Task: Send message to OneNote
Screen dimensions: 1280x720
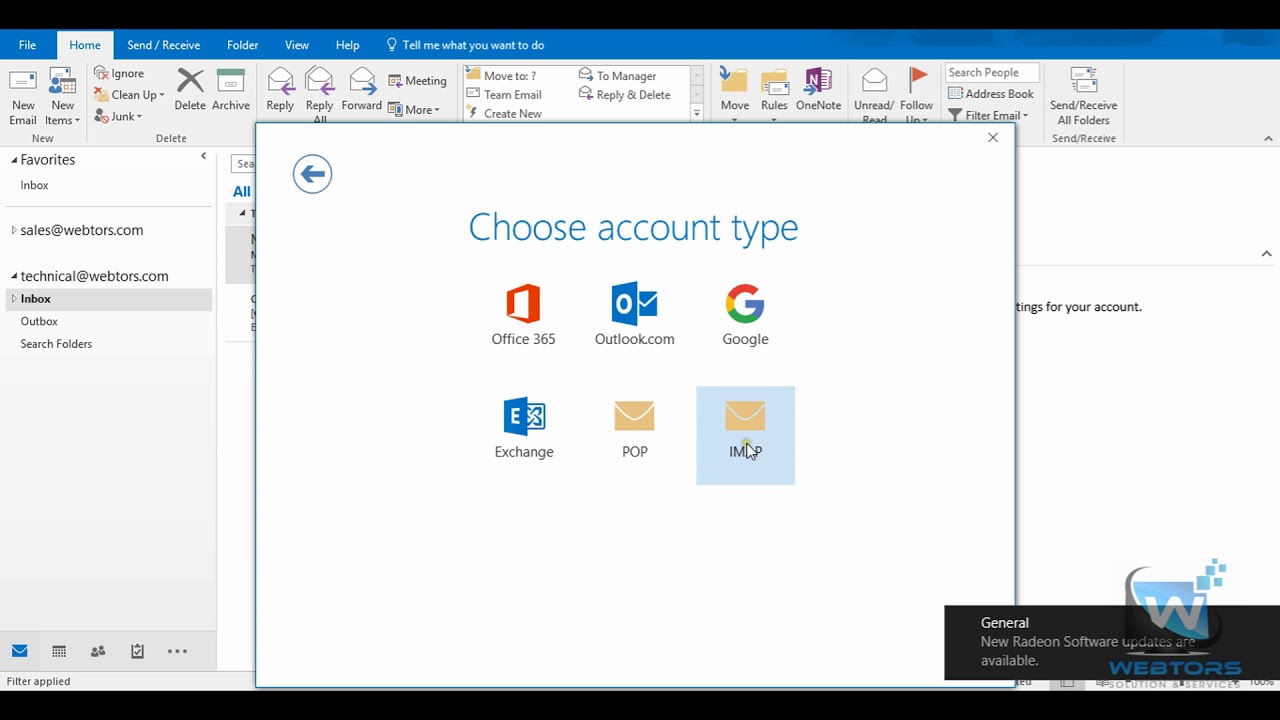Action: [x=818, y=90]
